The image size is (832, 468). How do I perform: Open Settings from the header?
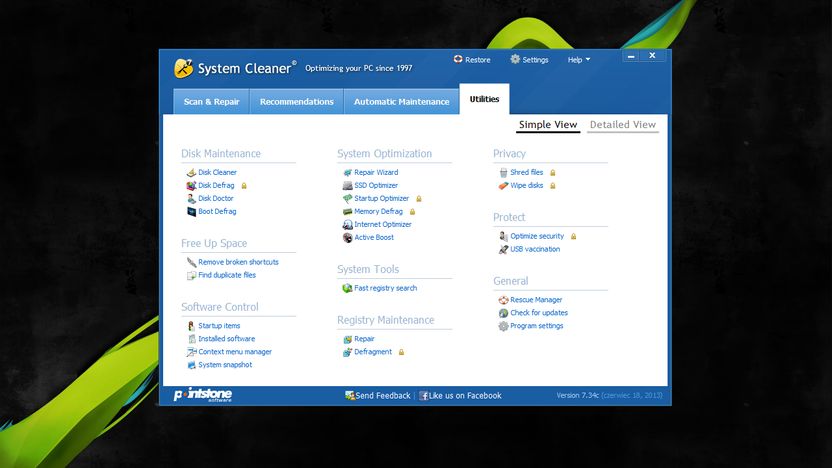[x=530, y=59]
